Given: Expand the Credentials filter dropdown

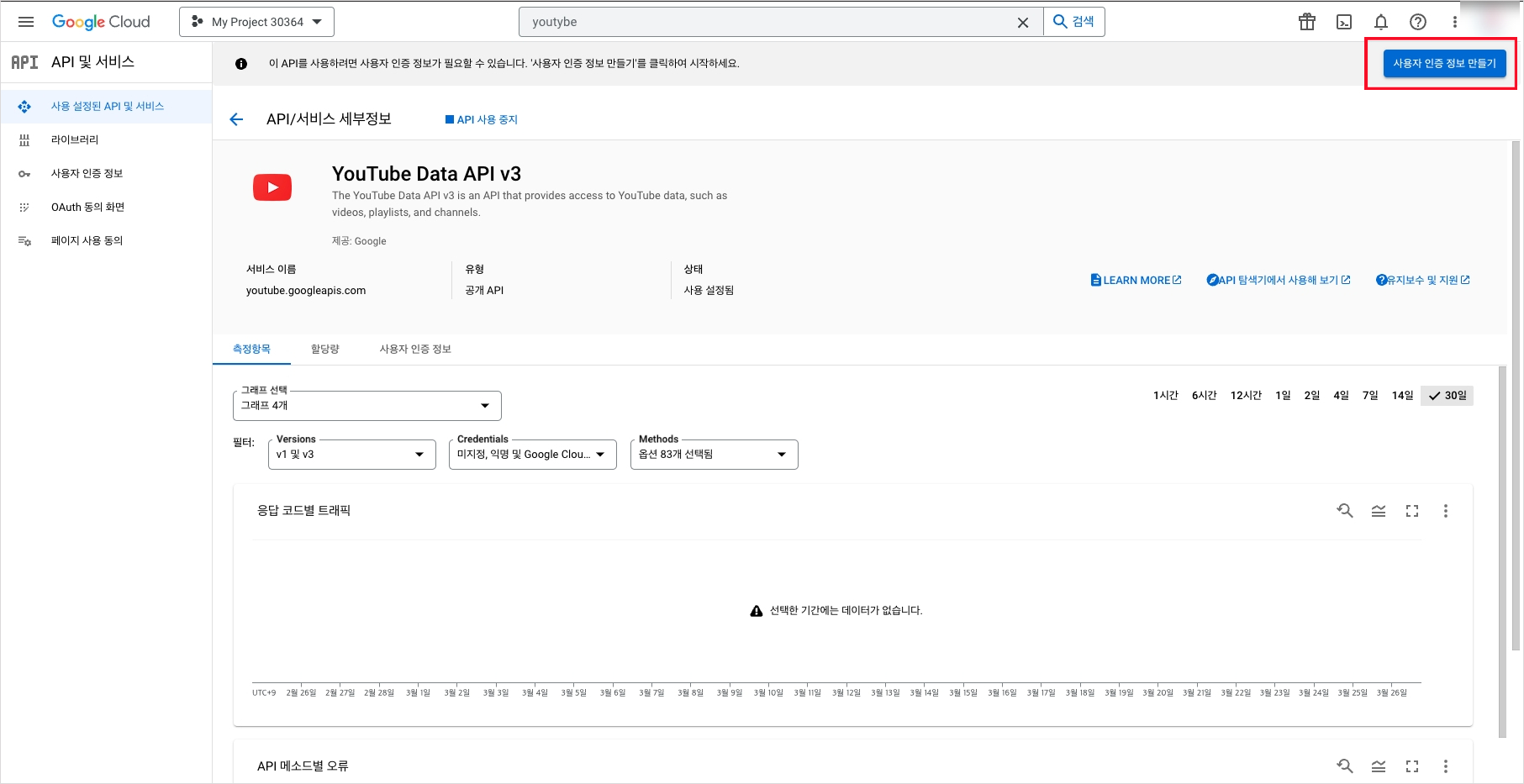Looking at the screenshot, I should [x=532, y=455].
